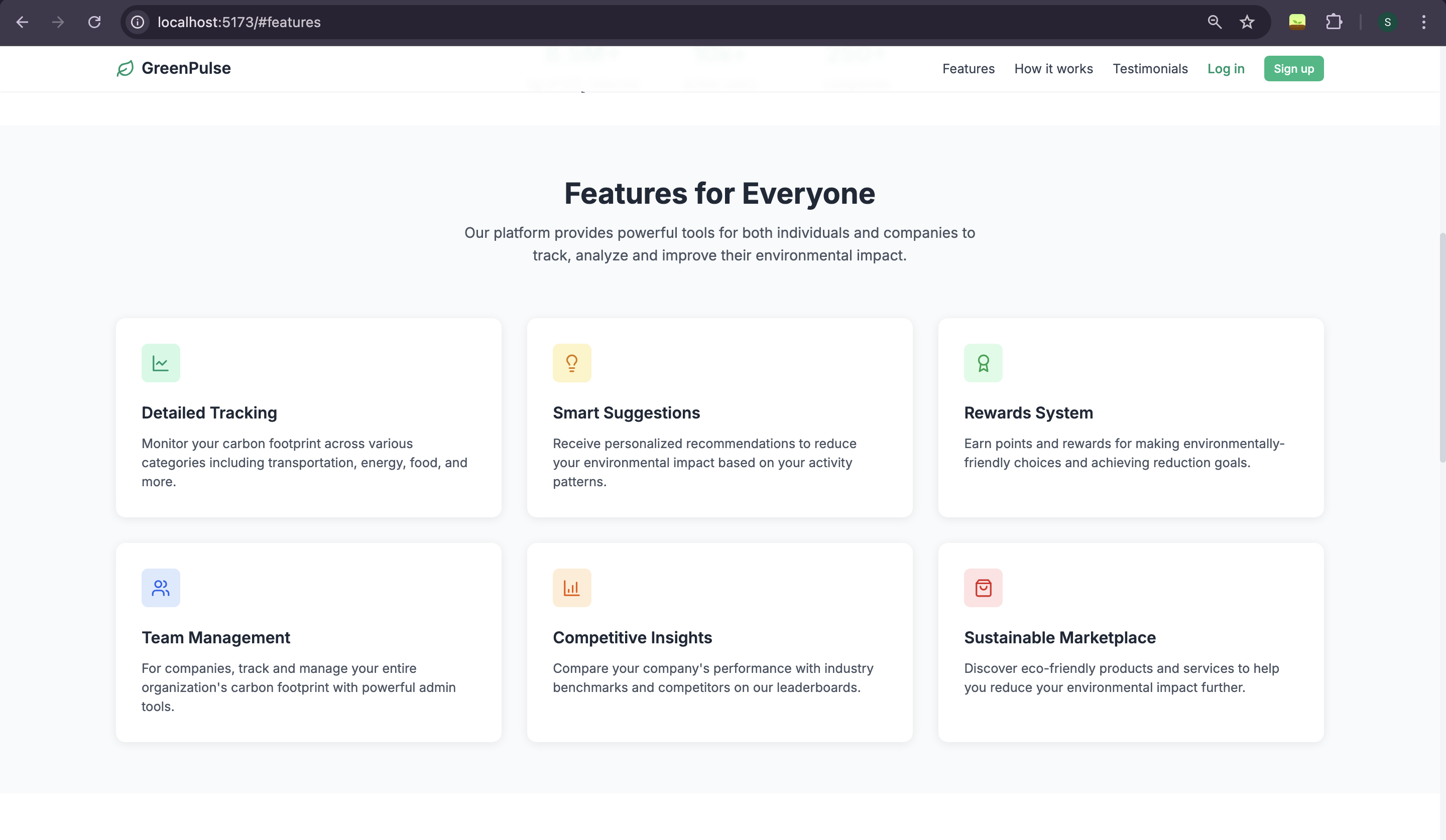Screen dimensions: 1446x840
Task: Open the browser extensions puzzle icon
Action: click(1334, 23)
